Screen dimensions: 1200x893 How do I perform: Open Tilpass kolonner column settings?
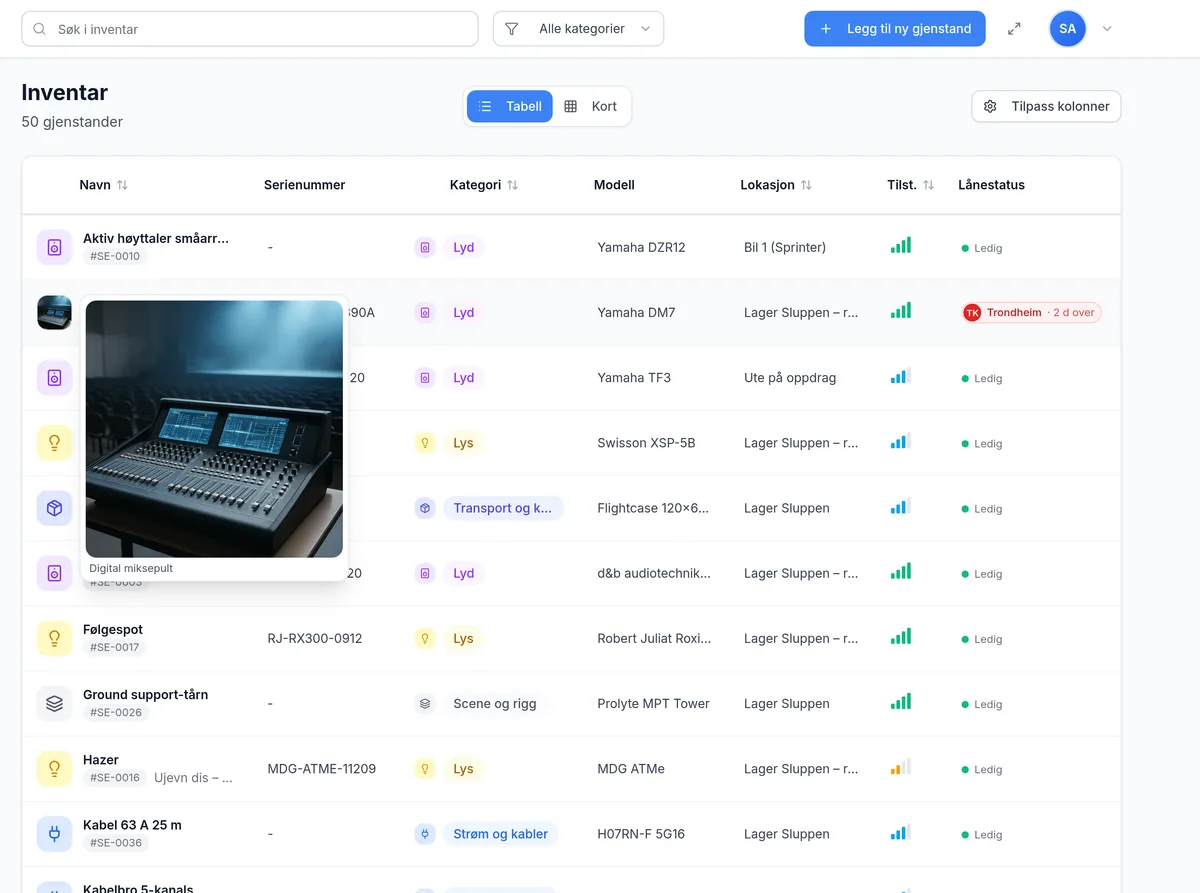(x=1046, y=106)
